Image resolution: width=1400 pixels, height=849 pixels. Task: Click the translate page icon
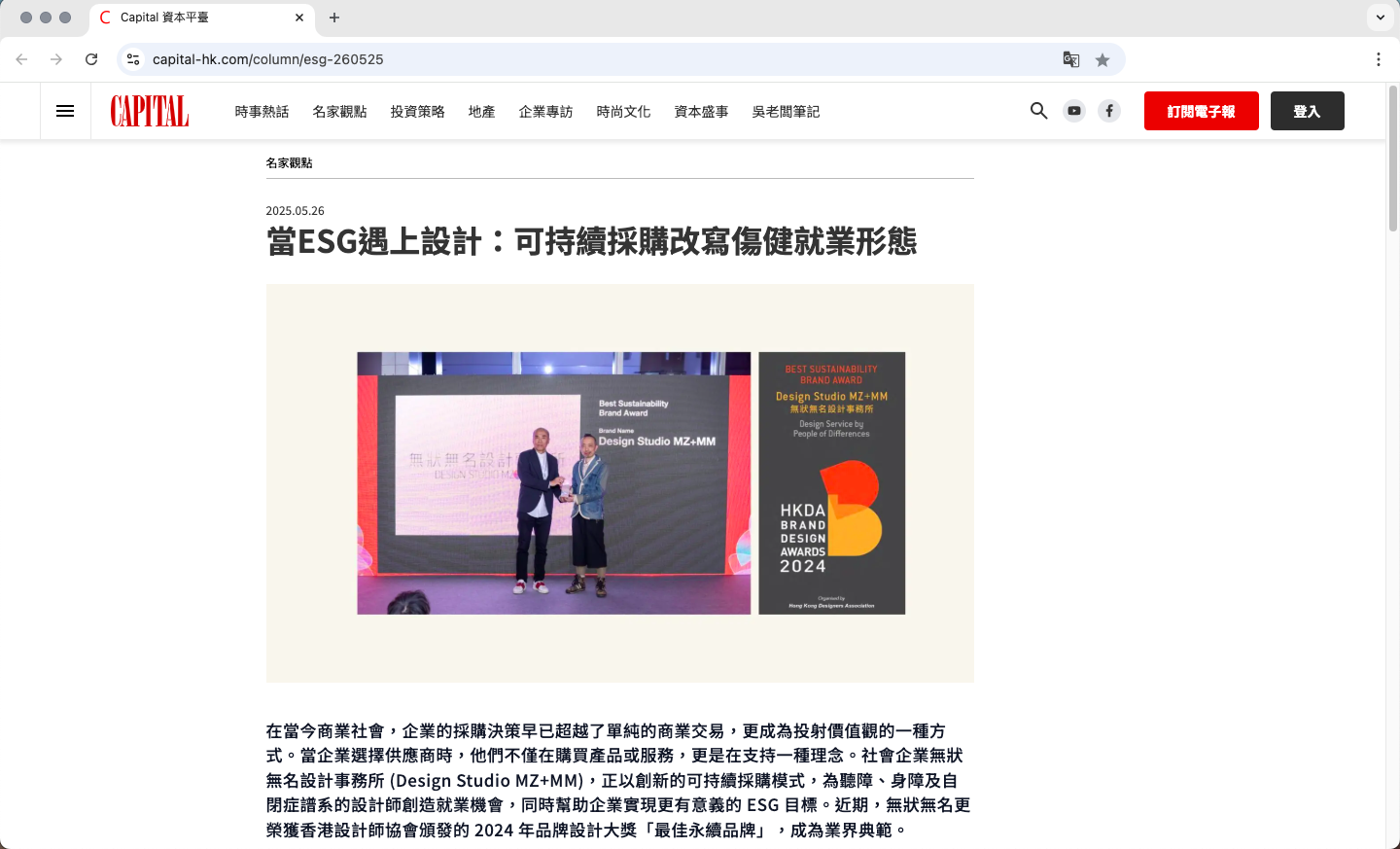tap(1070, 59)
